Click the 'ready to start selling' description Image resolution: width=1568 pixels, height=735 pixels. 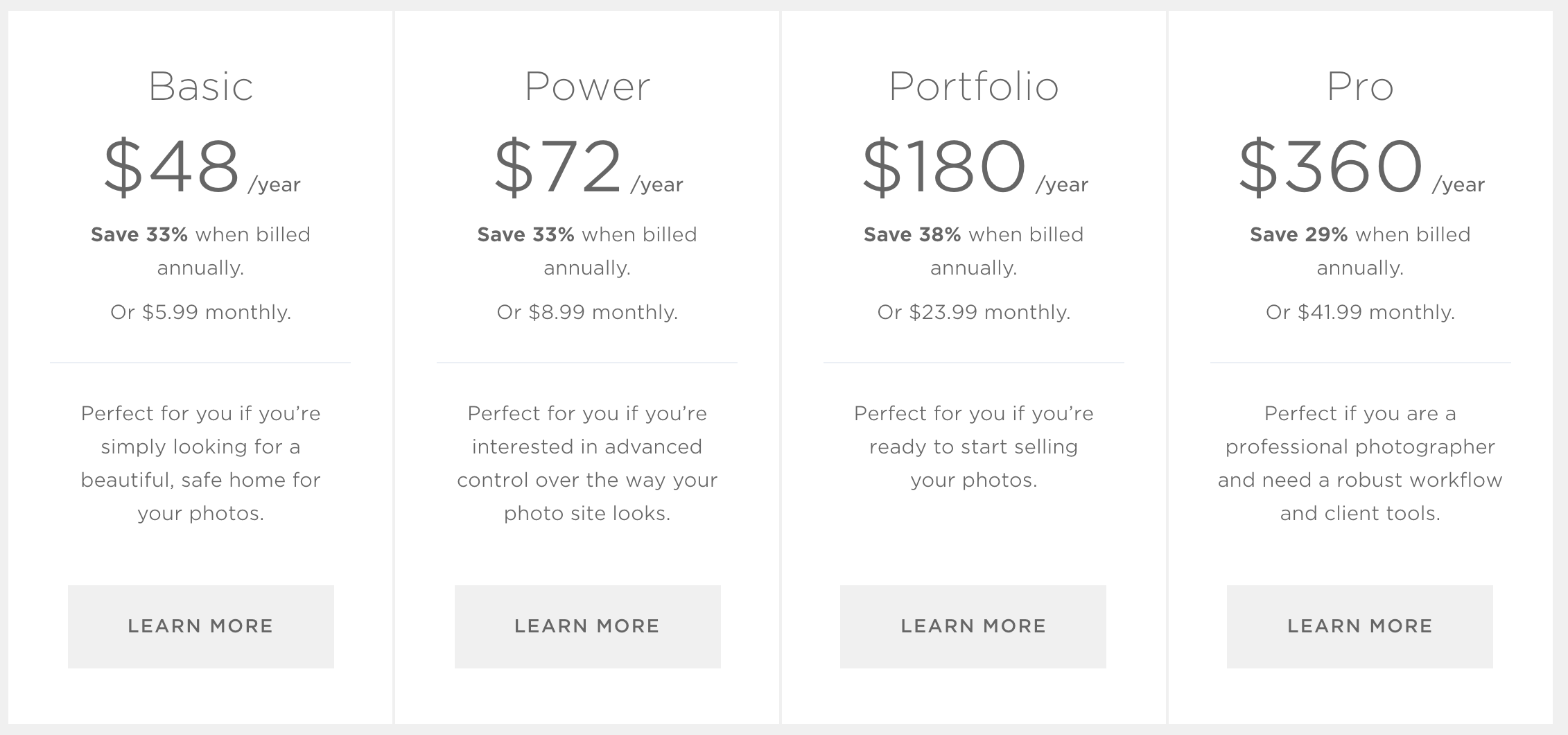click(973, 447)
